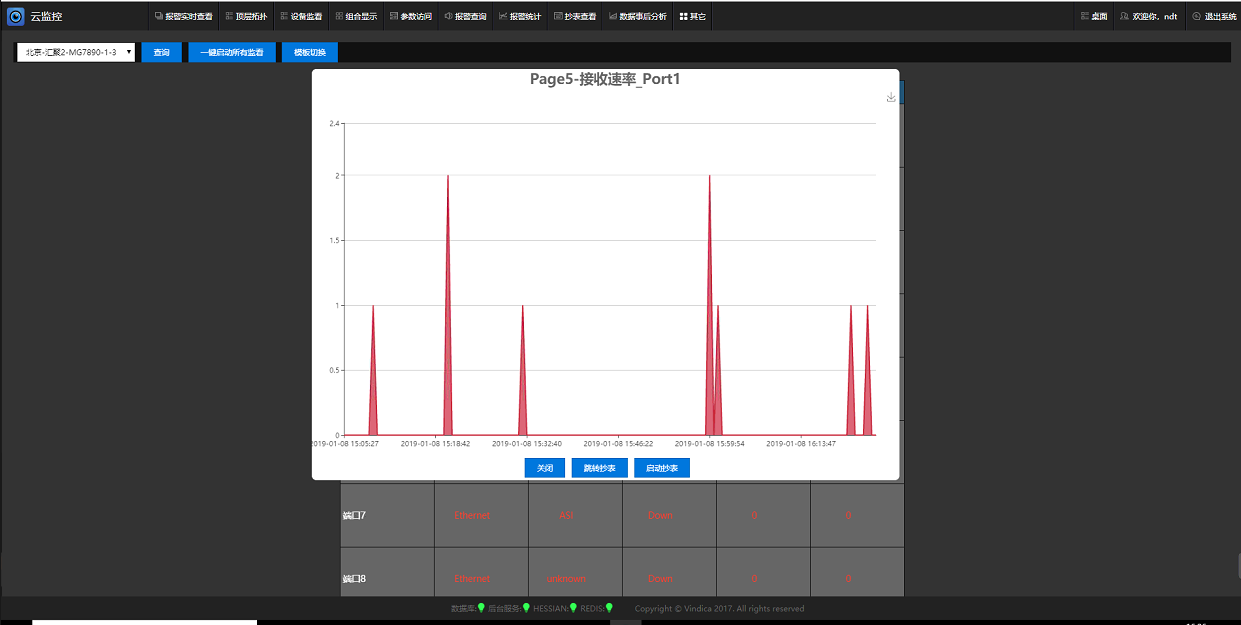The image size is (1241, 625).
Task: Select 报警统计 in the top menu
Action: pos(519,16)
